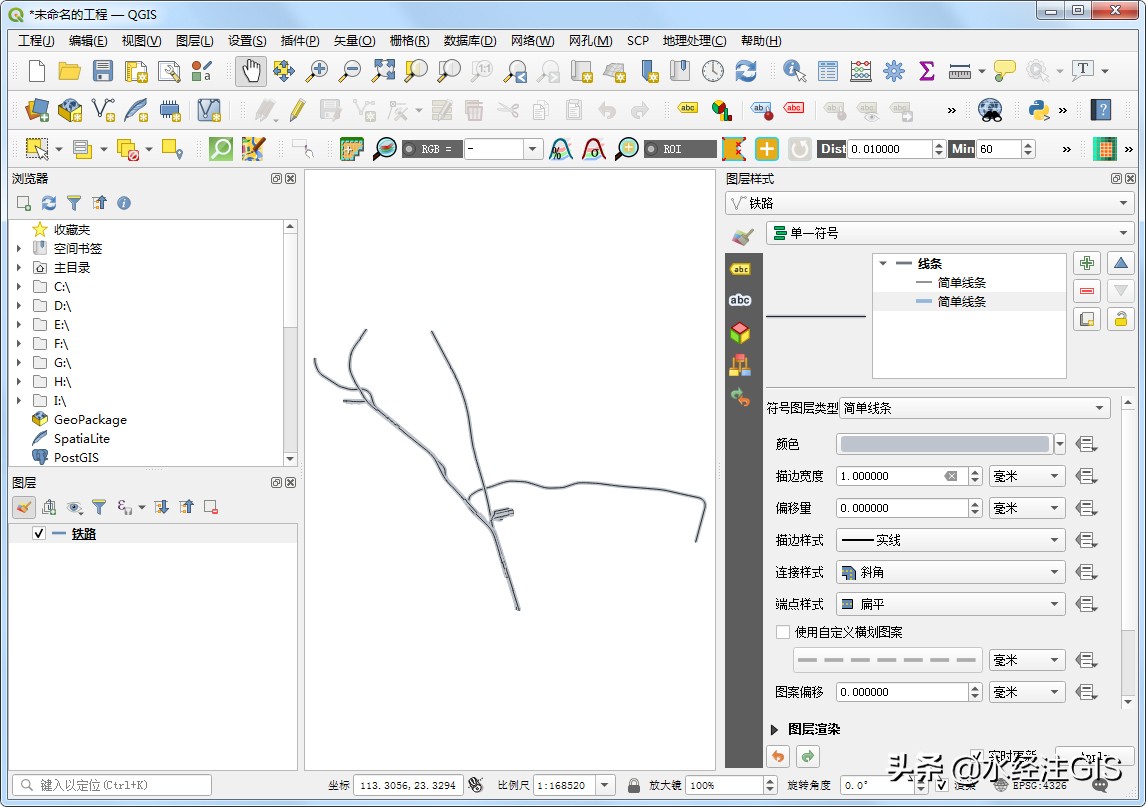1146x807 pixels.
Task: Open the Labels panel abc icon
Action: pos(740,269)
